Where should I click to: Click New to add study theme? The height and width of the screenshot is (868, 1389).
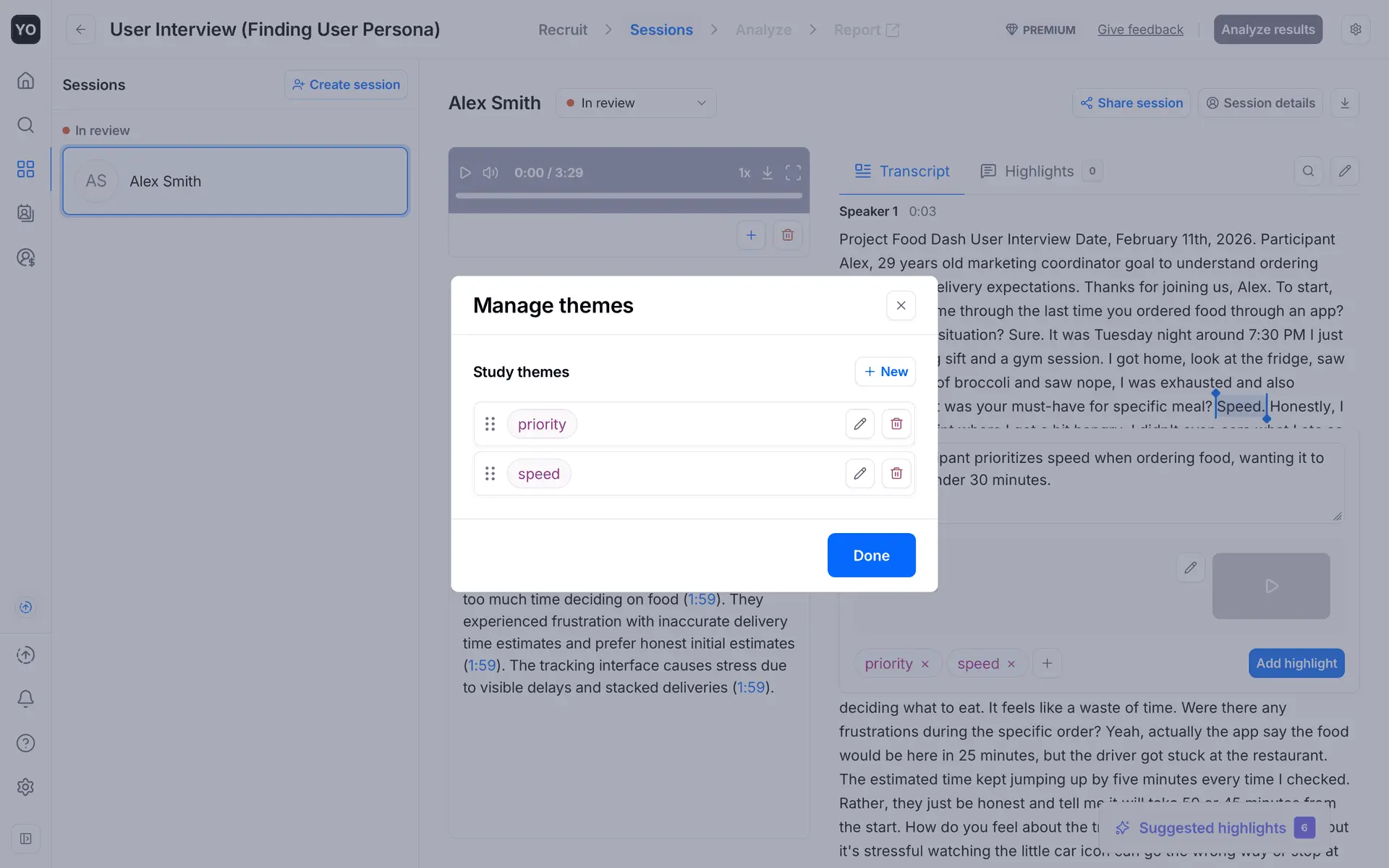[x=885, y=372]
